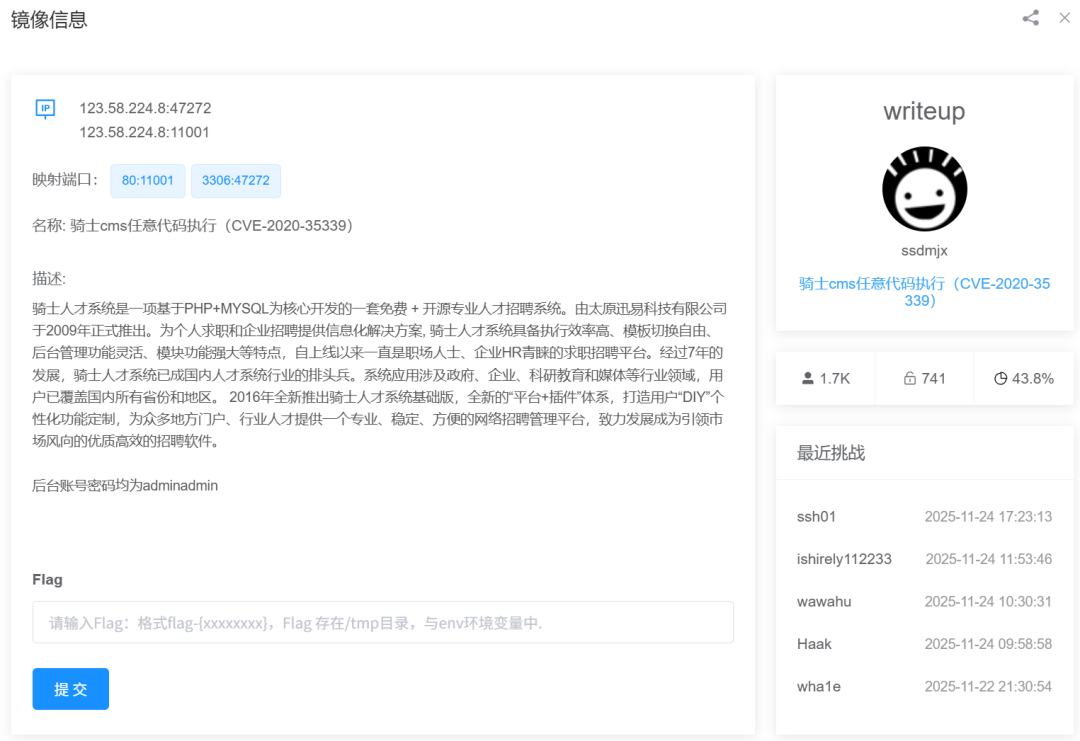Image resolution: width=1080 pixels, height=741 pixels.
Task: Click the 1.7K user count value
Action: tap(835, 379)
